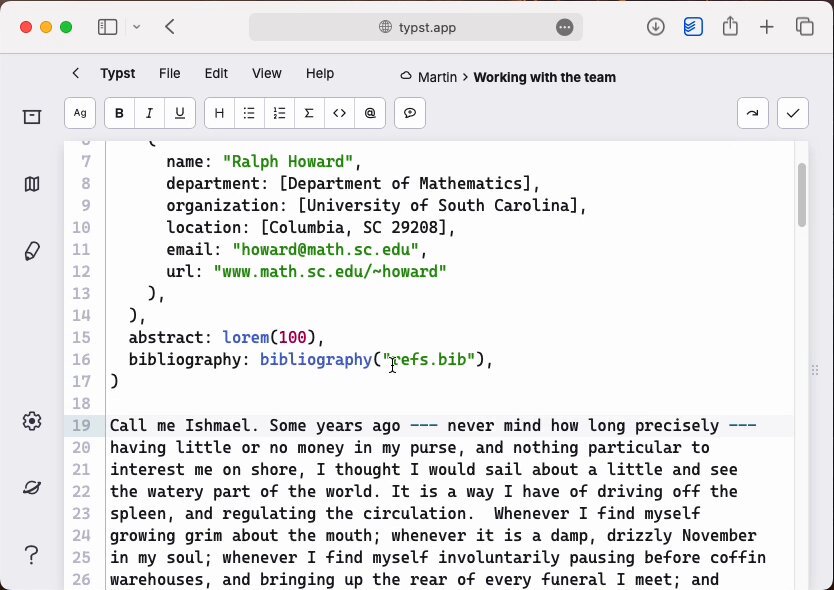Toggle bold formatting

tap(119, 113)
